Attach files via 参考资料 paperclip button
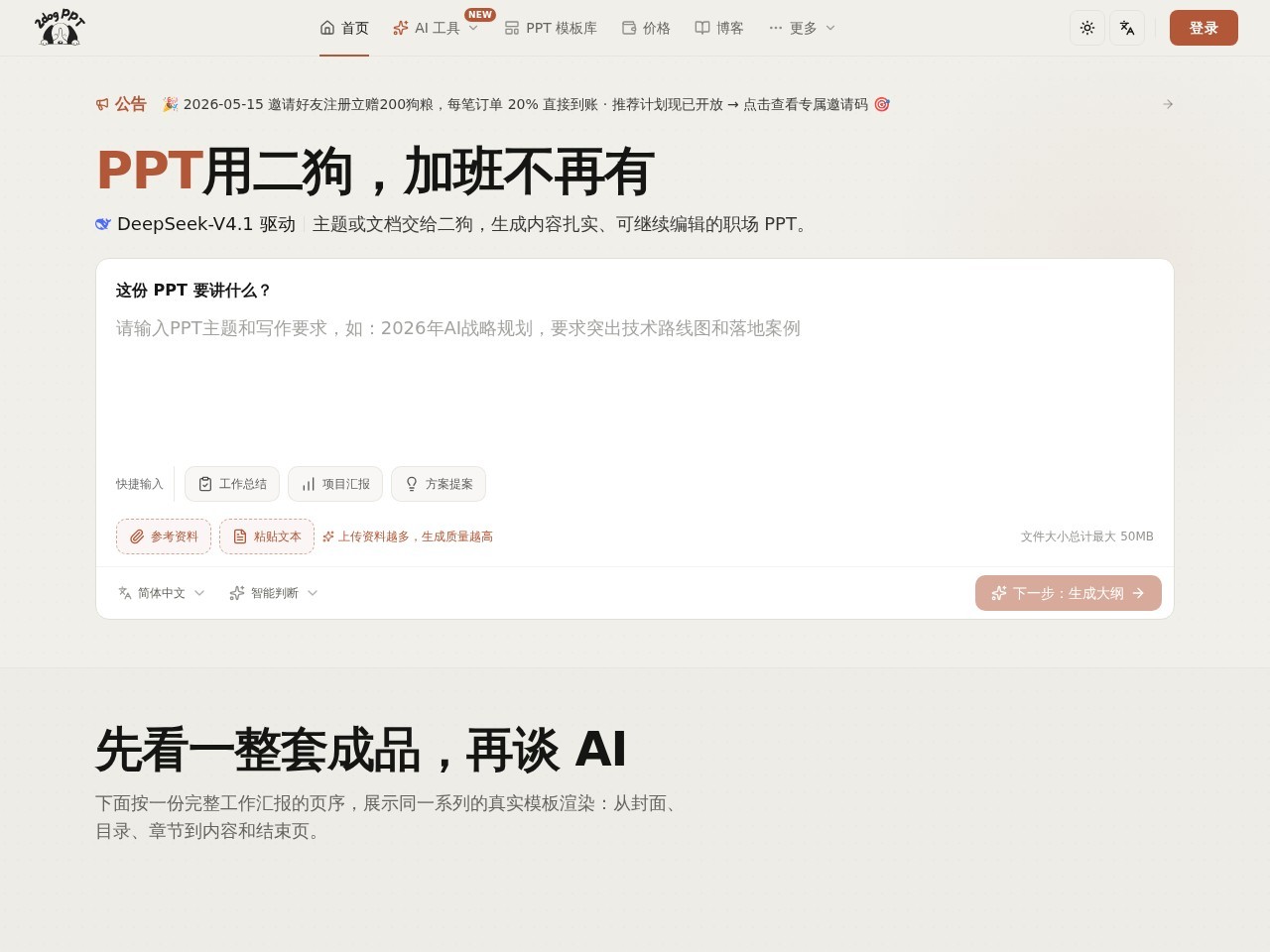 164,536
